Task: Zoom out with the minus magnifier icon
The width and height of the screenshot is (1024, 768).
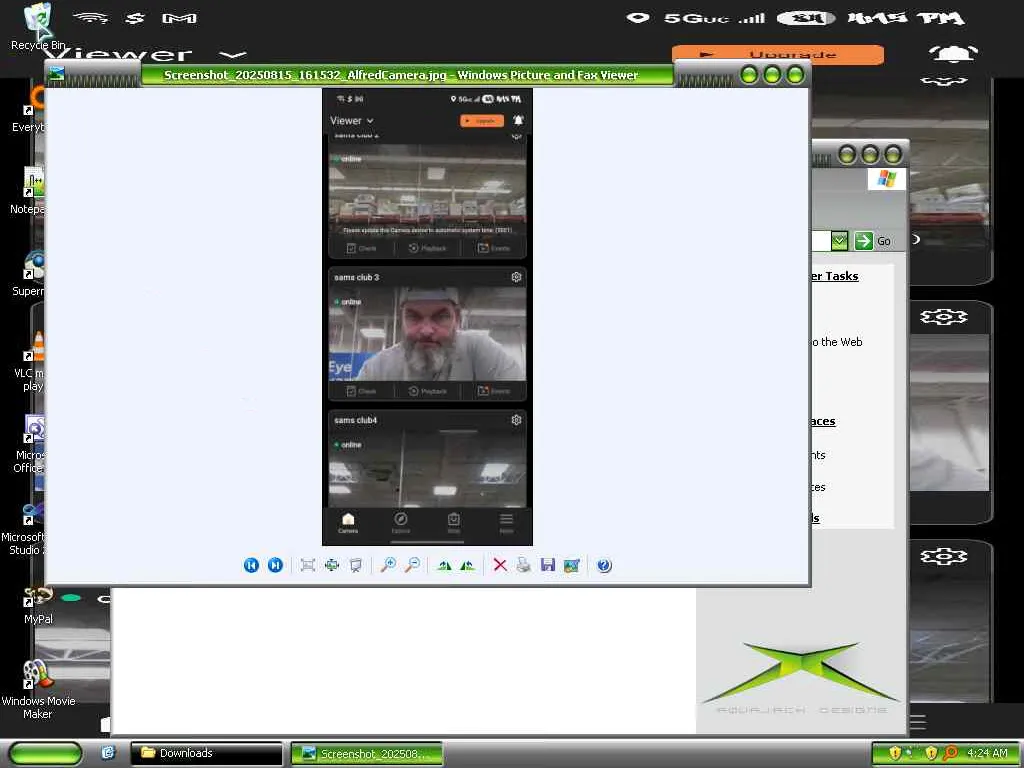Action: coord(412,565)
